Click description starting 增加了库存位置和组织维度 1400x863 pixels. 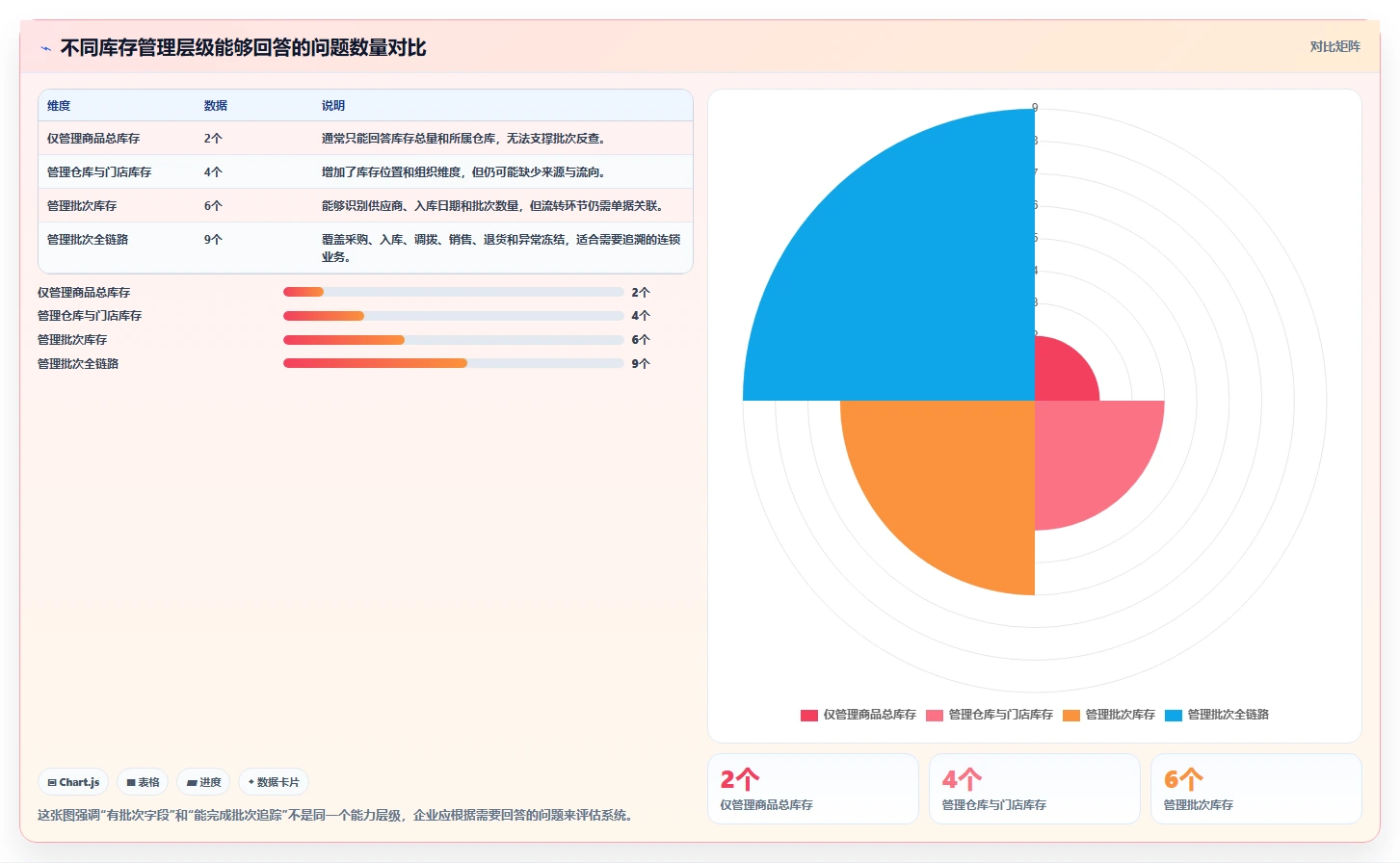click(x=464, y=172)
